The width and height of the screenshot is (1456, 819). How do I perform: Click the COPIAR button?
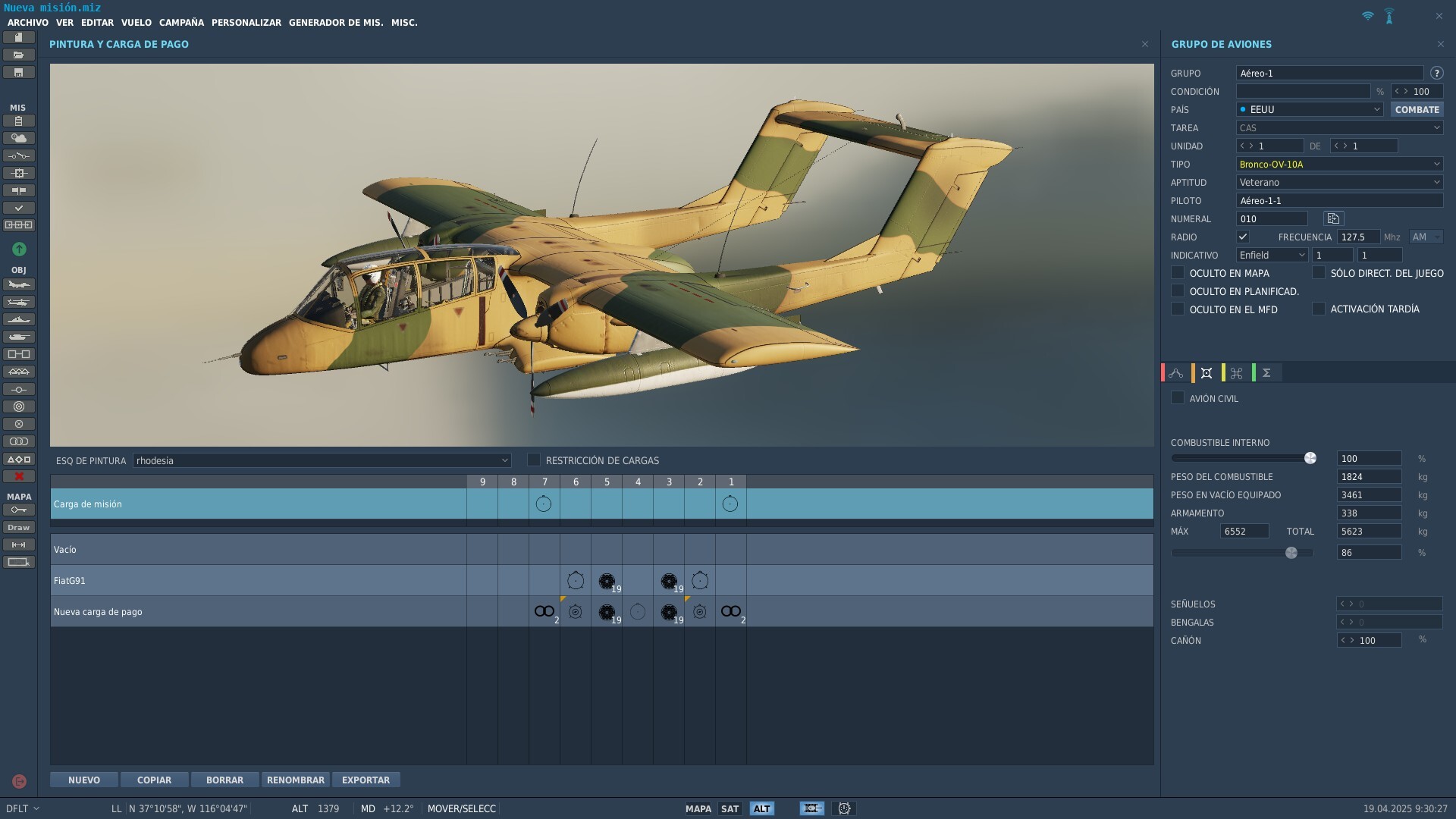[154, 780]
